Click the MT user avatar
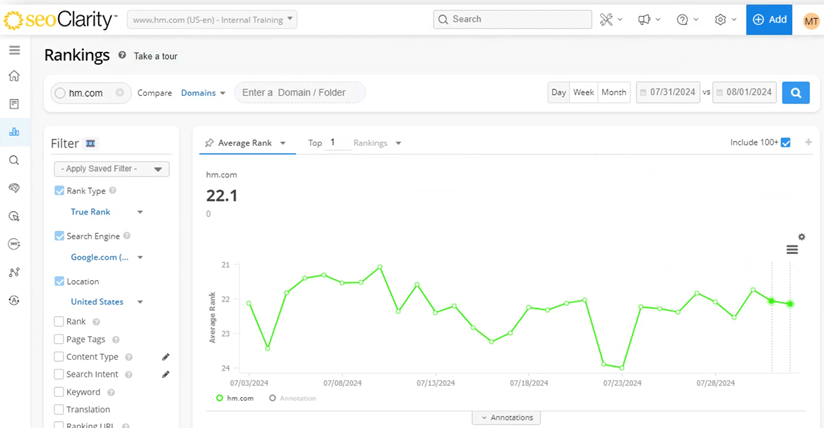The image size is (824, 428). tap(811, 21)
